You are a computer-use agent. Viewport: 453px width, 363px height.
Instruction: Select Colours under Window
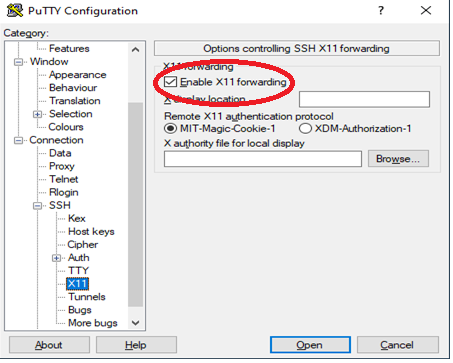coord(66,127)
